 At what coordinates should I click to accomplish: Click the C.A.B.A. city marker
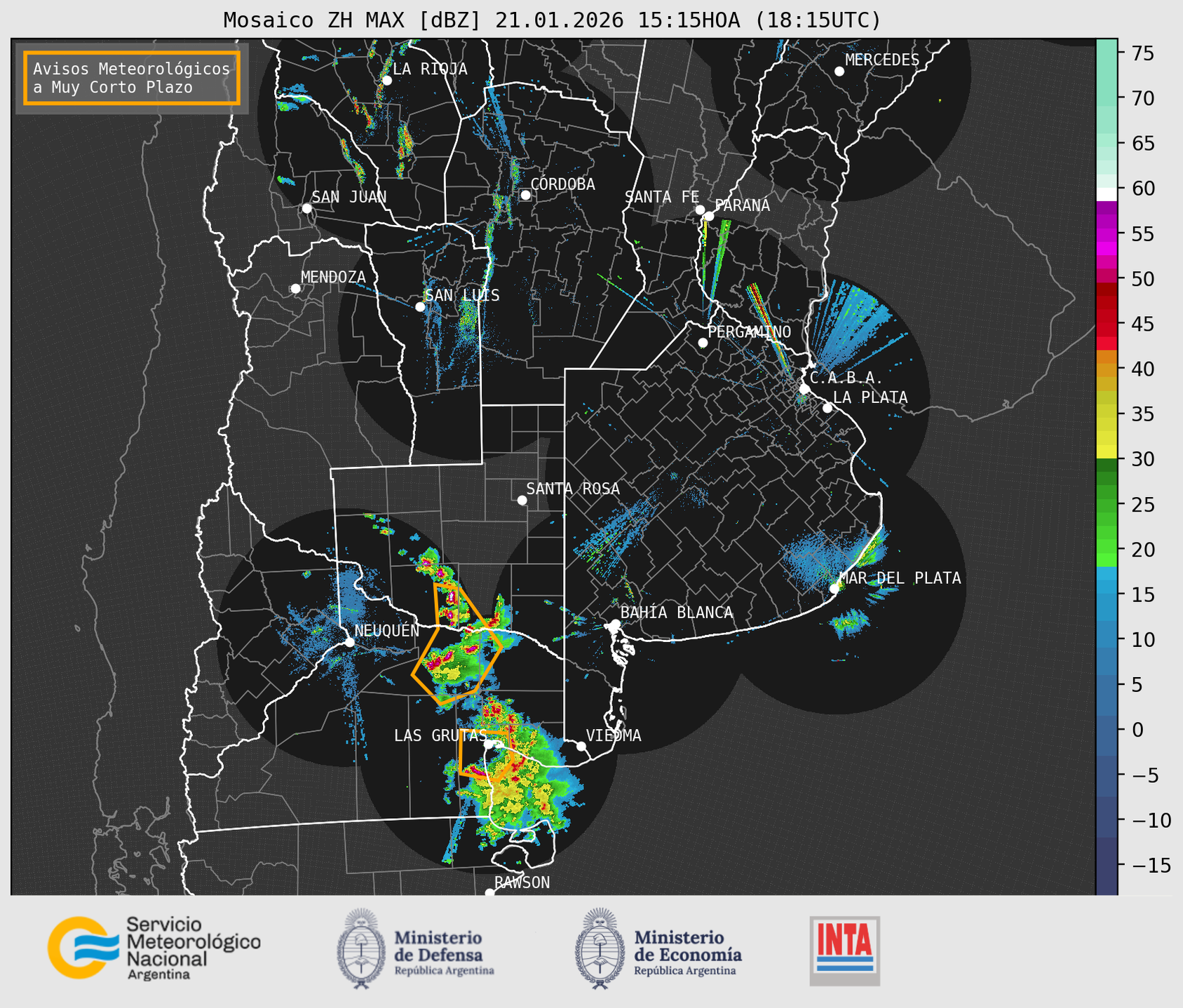pos(804,389)
